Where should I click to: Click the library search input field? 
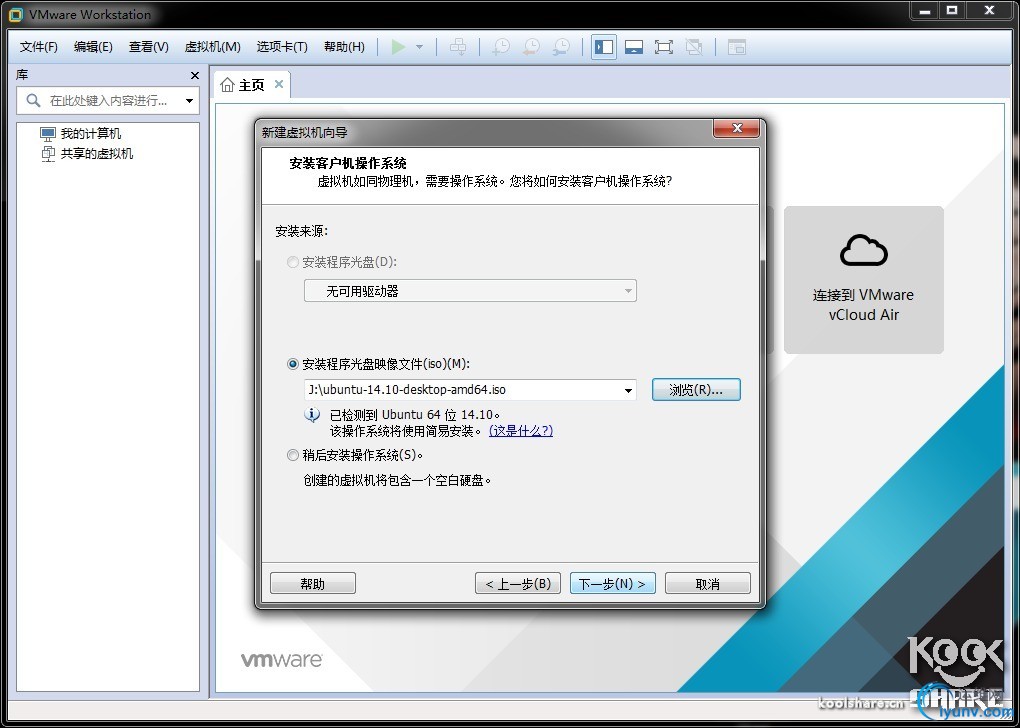[x=108, y=101]
